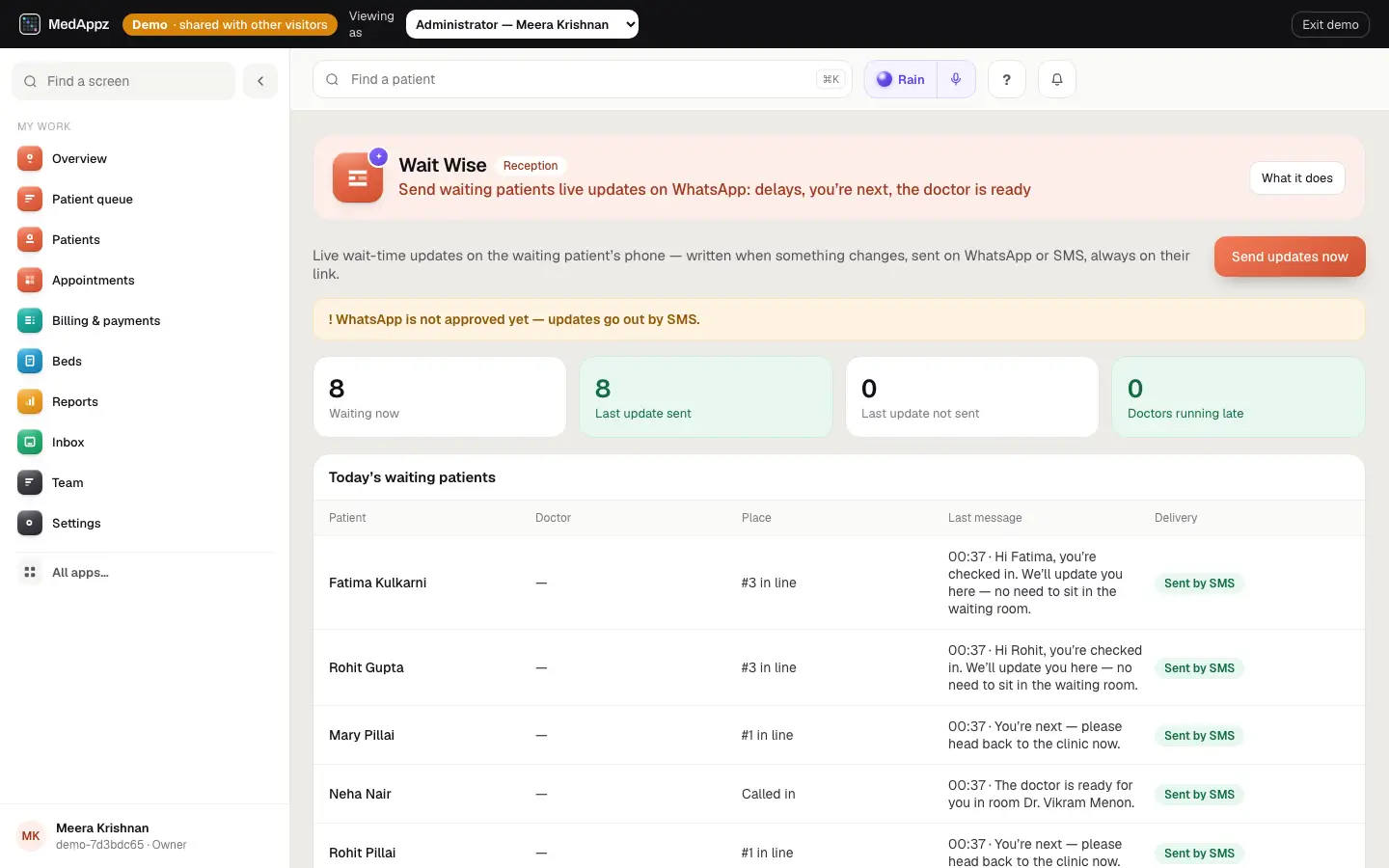The width and height of the screenshot is (1389, 868).
Task: Click #1 in line for Mary Pillai
Action: coord(768,735)
